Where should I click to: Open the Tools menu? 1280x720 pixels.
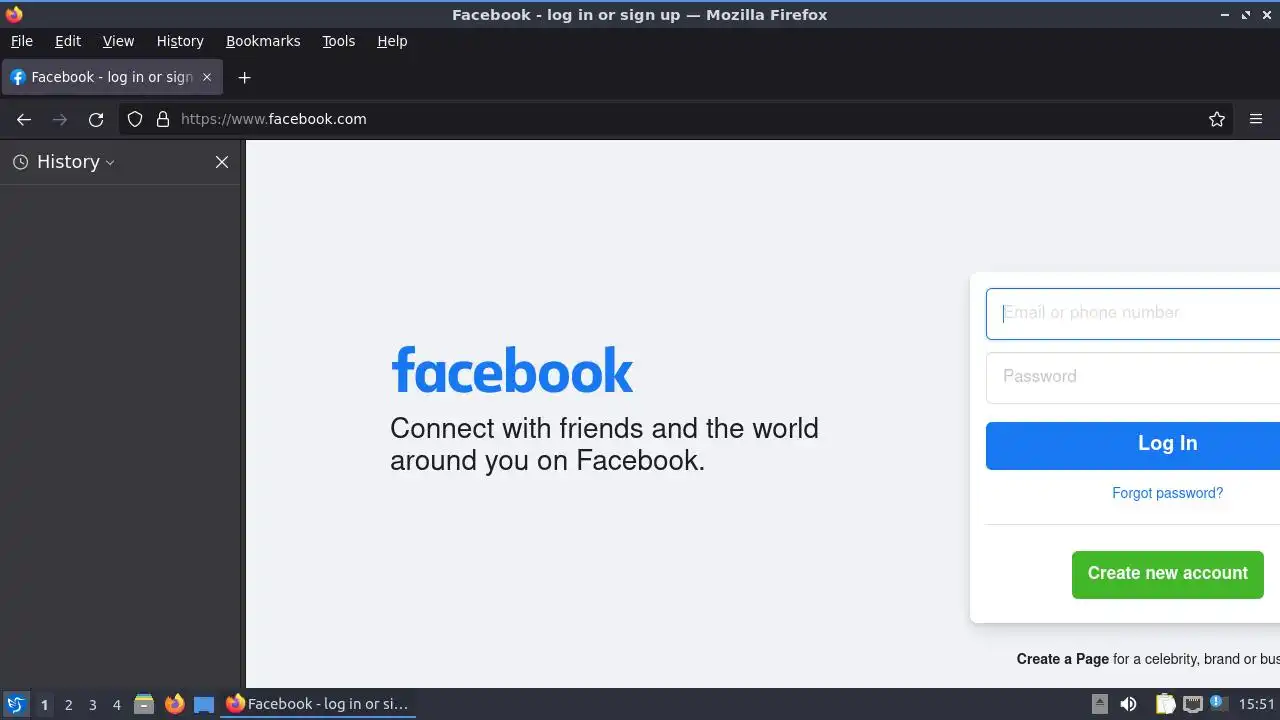pyautogui.click(x=338, y=41)
